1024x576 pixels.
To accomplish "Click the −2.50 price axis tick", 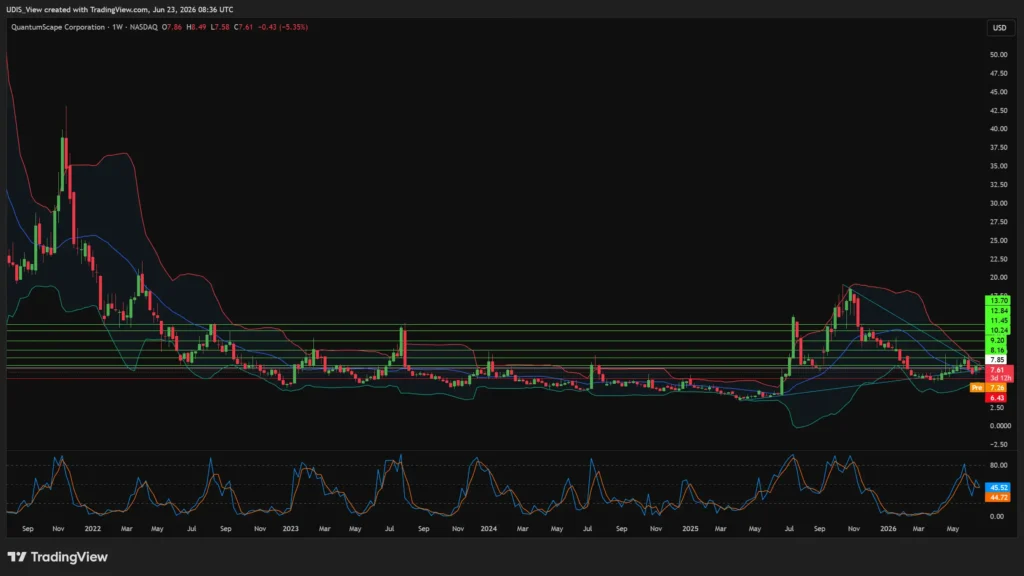I will click(x=999, y=445).
